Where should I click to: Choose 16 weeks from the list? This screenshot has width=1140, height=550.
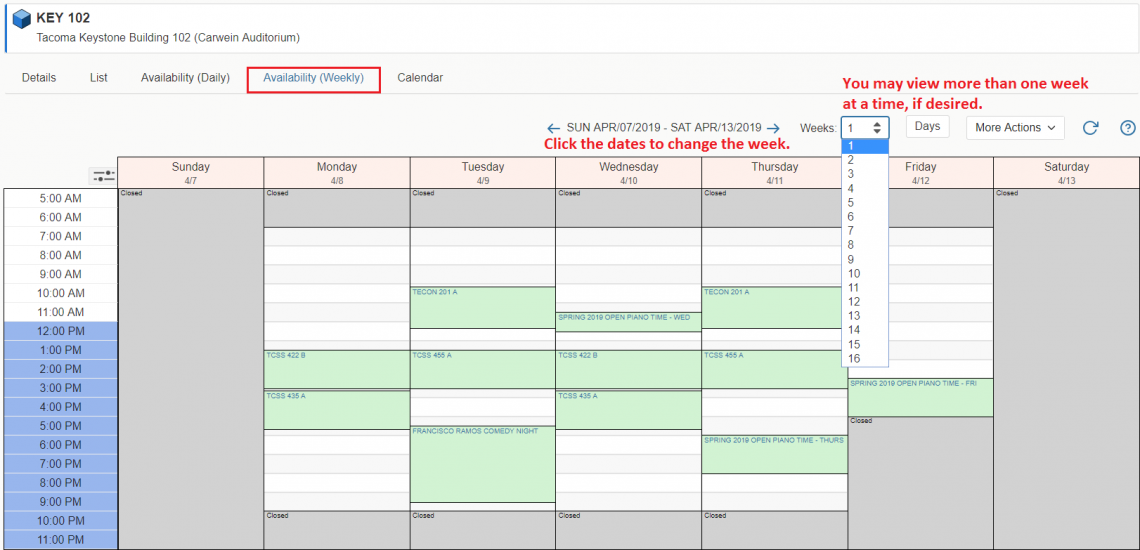(854, 359)
